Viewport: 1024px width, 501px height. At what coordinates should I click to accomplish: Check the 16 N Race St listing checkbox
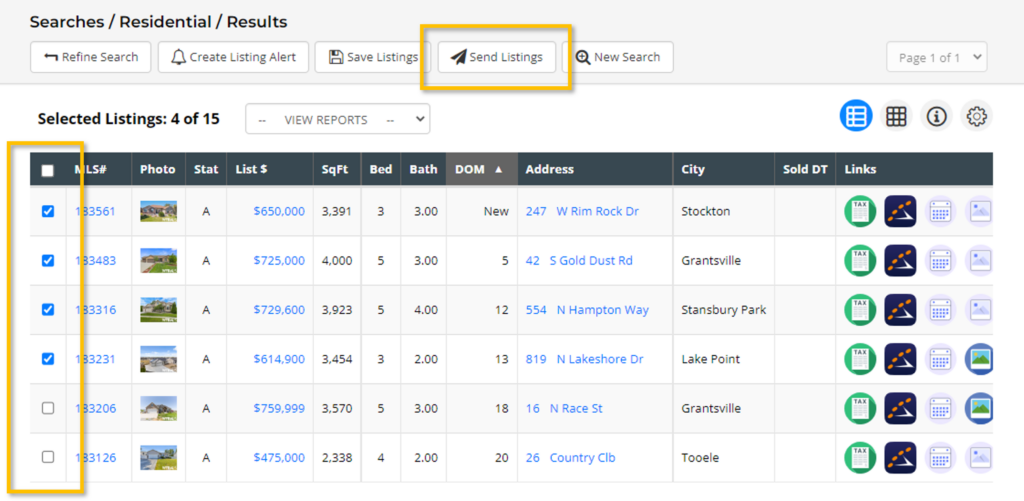click(x=48, y=408)
